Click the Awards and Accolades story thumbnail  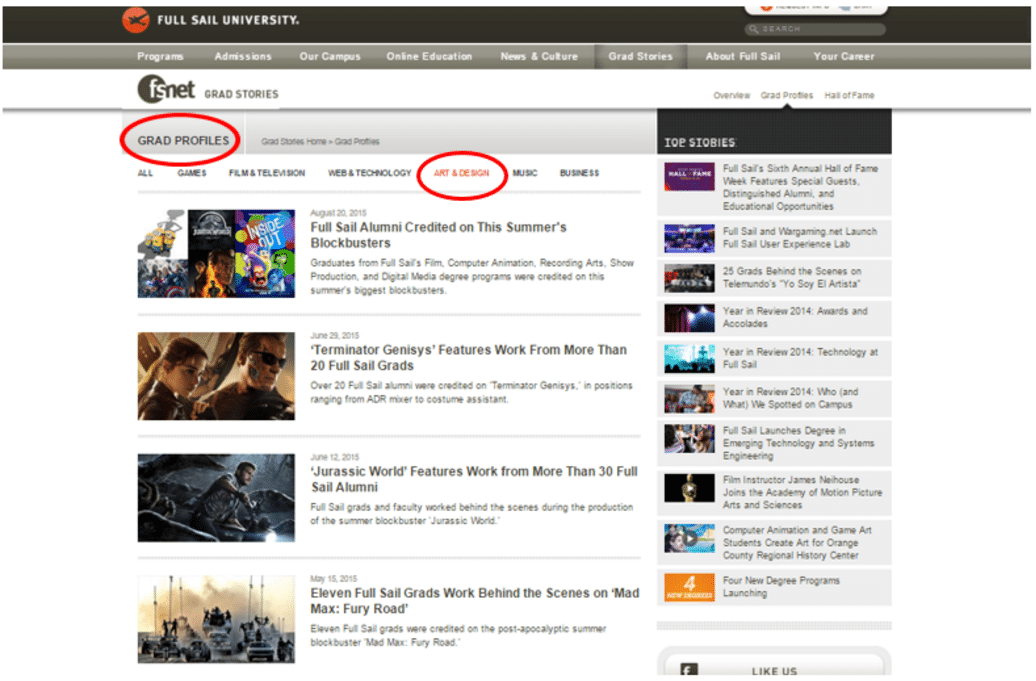(x=689, y=318)
